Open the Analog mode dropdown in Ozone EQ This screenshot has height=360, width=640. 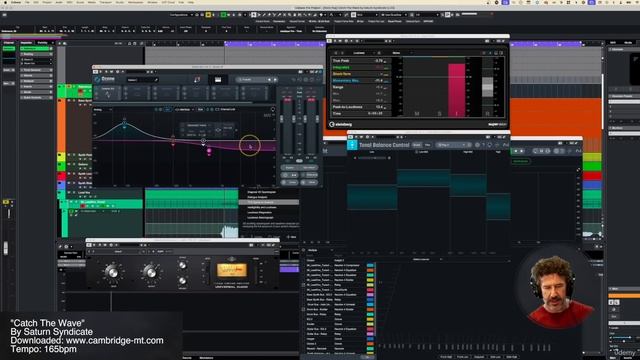coord(102,109)
